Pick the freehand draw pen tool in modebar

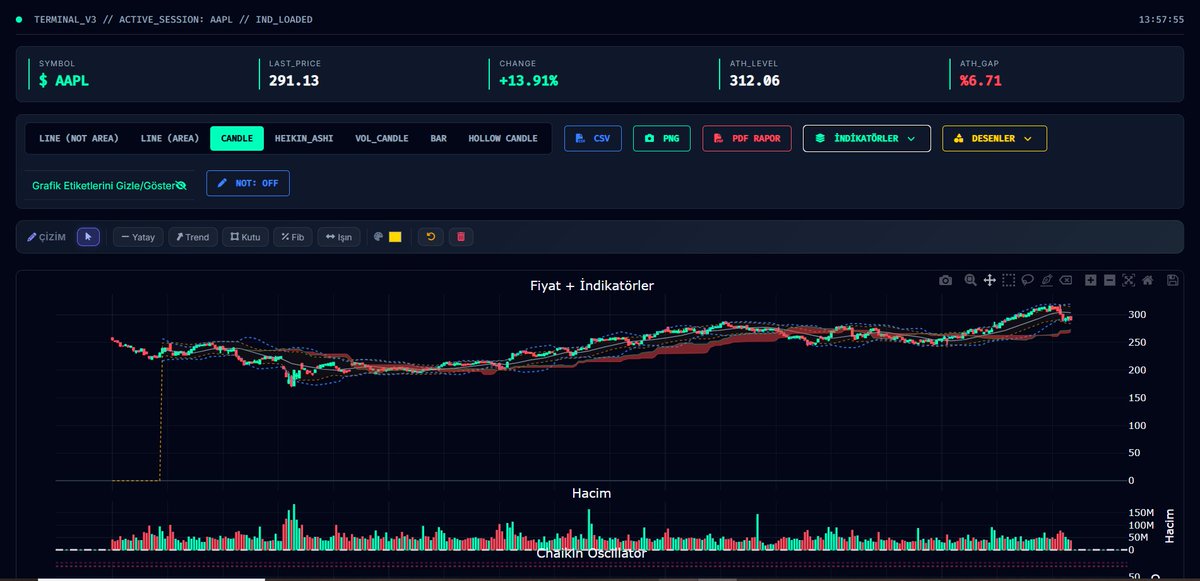click(x=1047, y=280)
